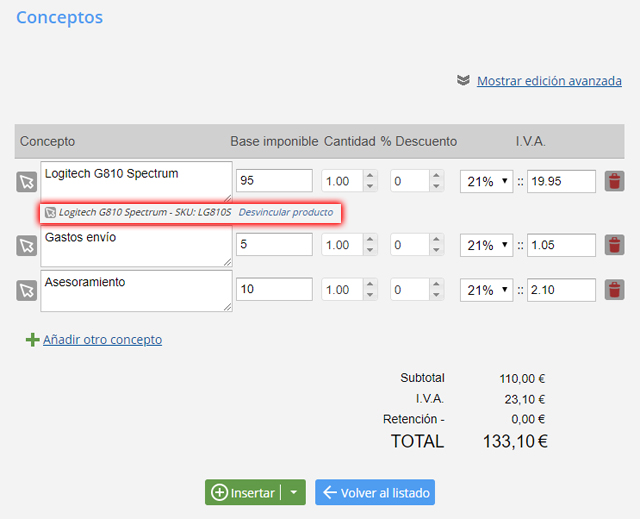Screen dimensions: 640x519
Task: Open Mostrar edición avanzada link
Action: tap(549, 81)
